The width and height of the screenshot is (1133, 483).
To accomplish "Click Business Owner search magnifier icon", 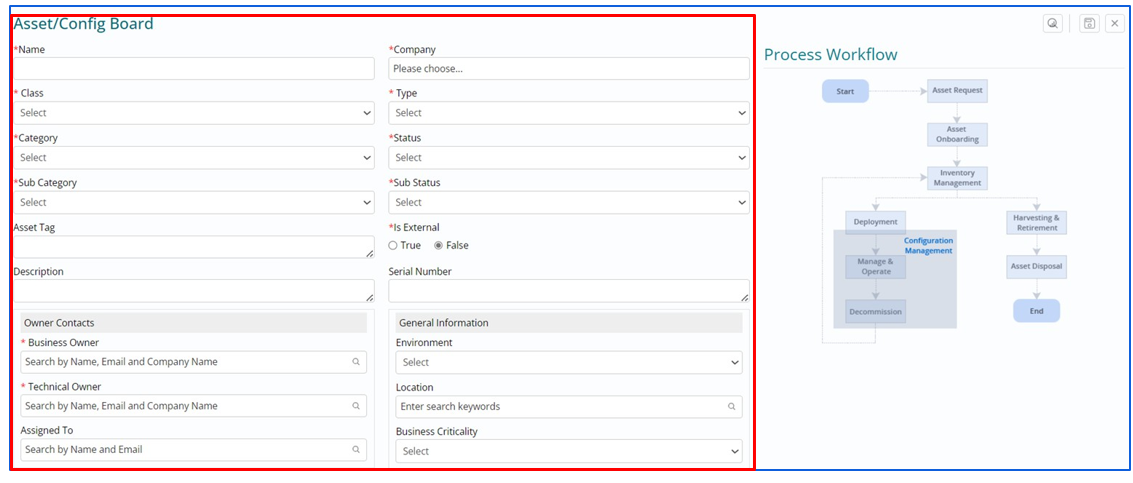I will click(x=356, y=362).
